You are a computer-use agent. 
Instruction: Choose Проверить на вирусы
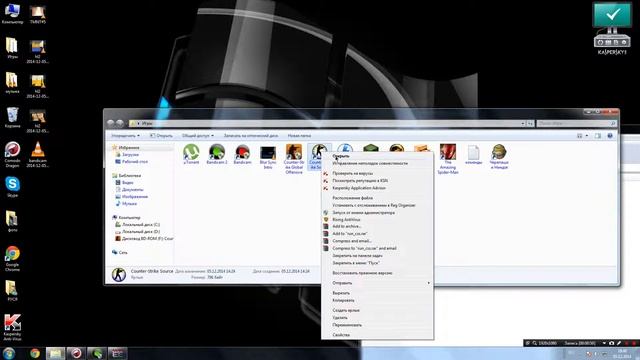coord(378,173)
